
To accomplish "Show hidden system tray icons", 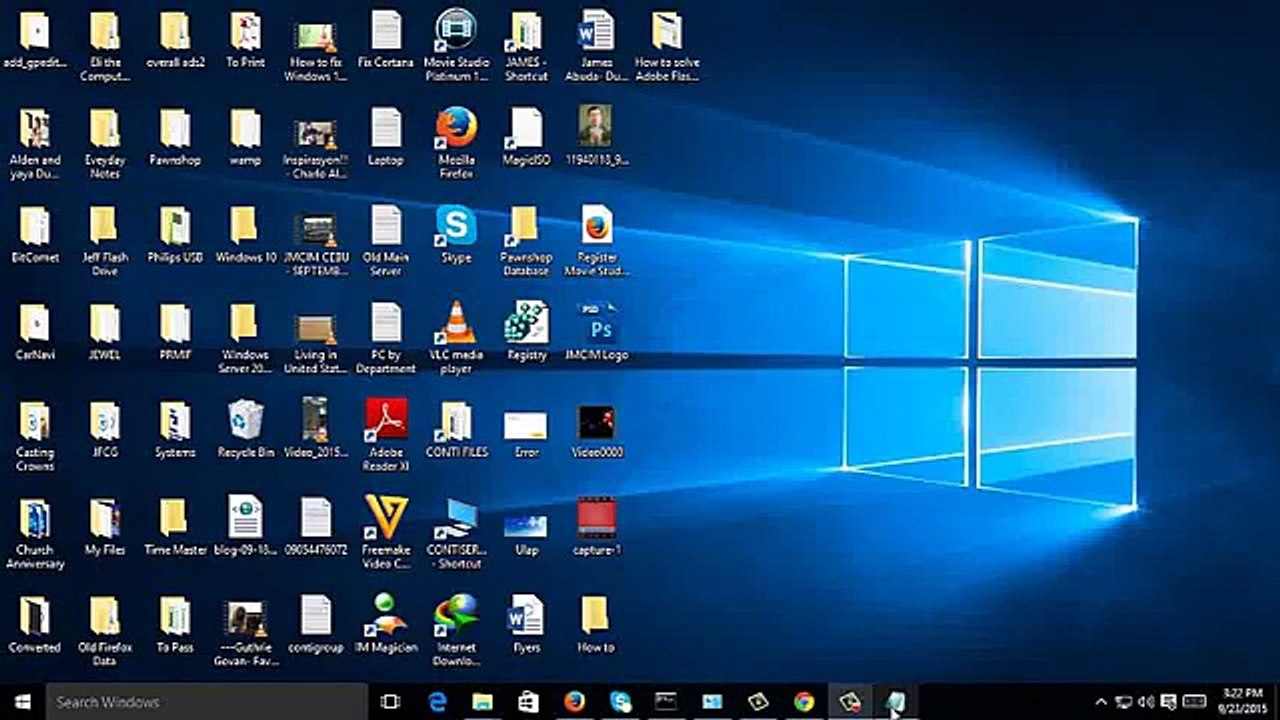I will [x=1101, y=702].
